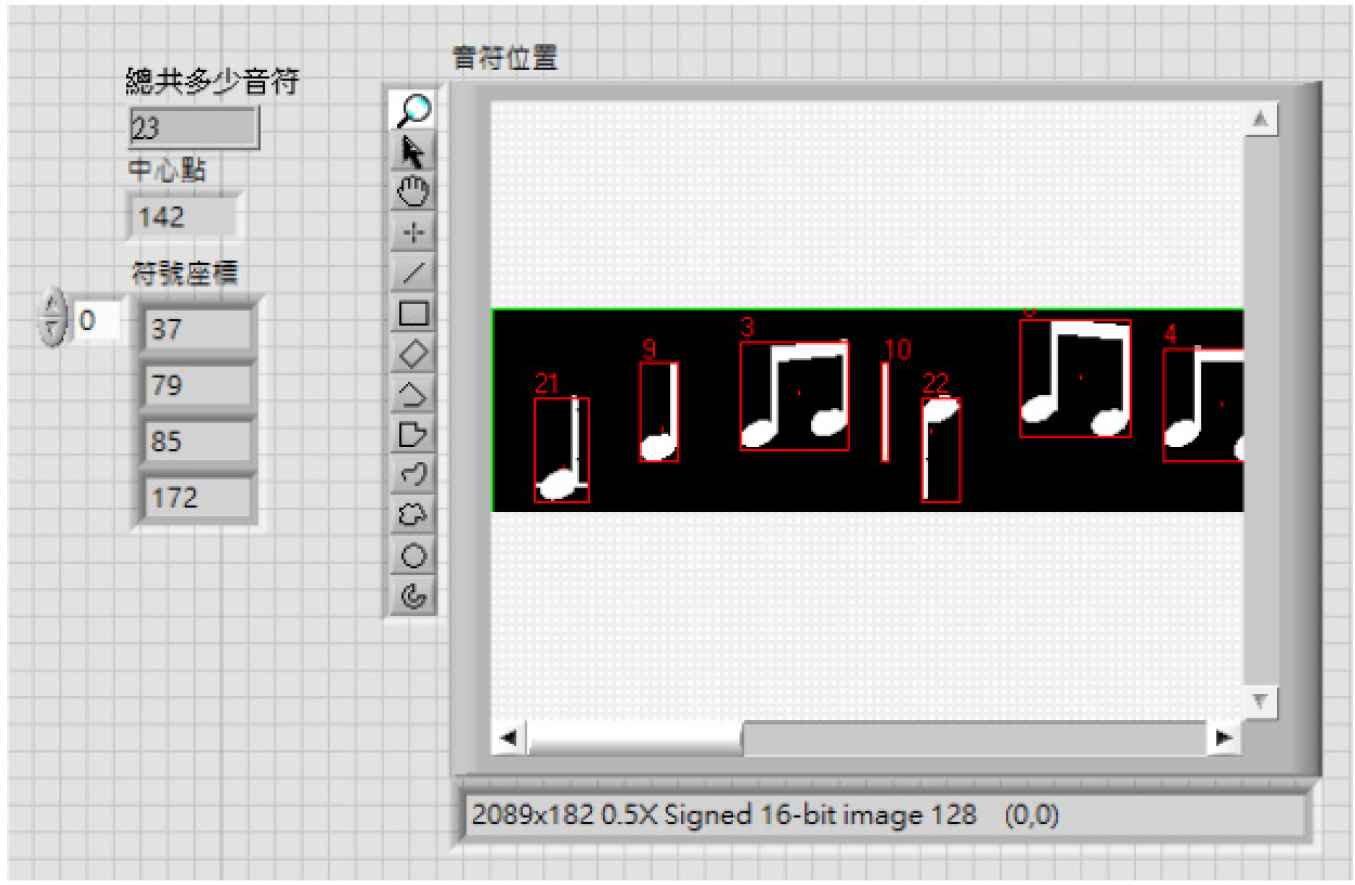Click the coordinate field showing 37
Viewport: 1355px width, 885px height.
tap(197, 329)
